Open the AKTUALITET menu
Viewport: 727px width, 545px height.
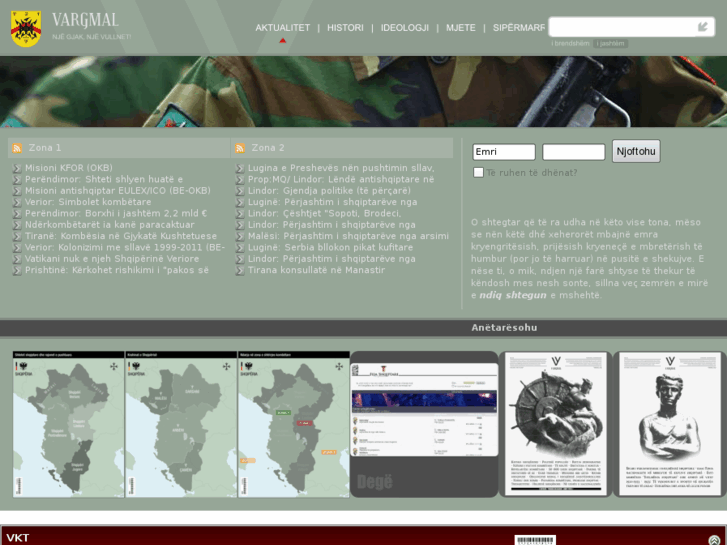tap(282, 28)
